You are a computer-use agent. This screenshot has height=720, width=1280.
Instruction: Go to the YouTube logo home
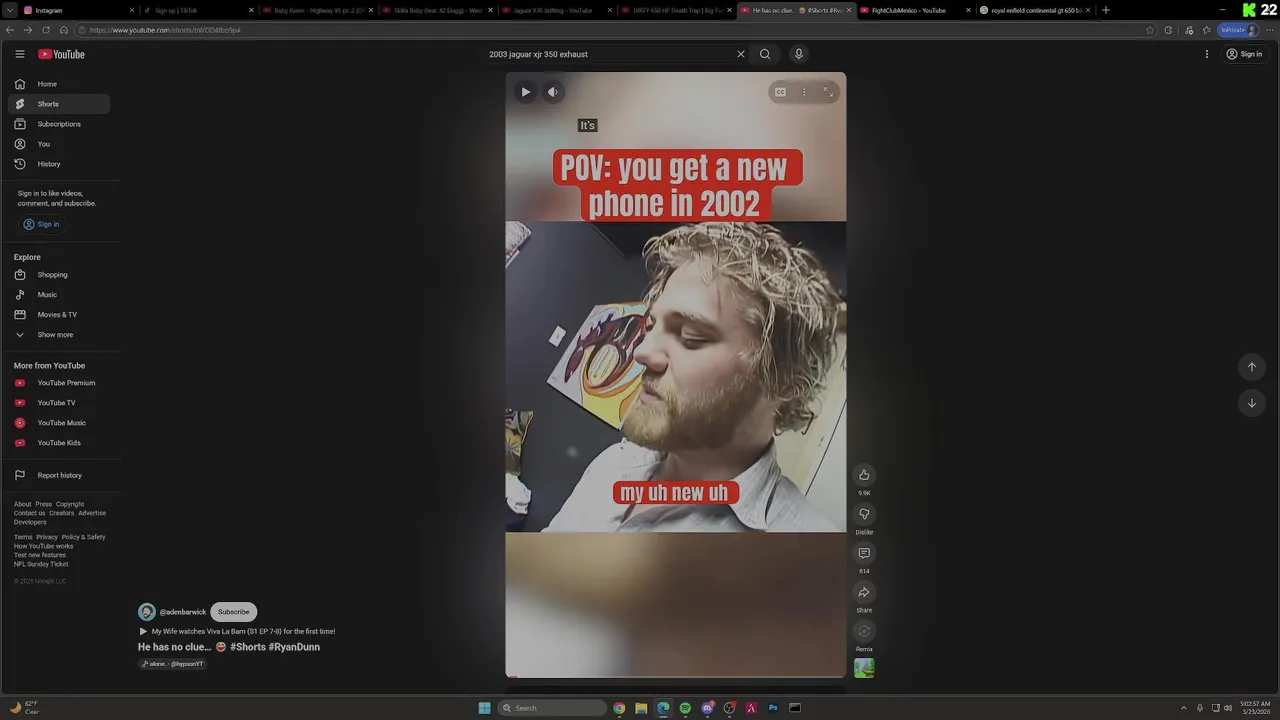click(x=61, y=54)
